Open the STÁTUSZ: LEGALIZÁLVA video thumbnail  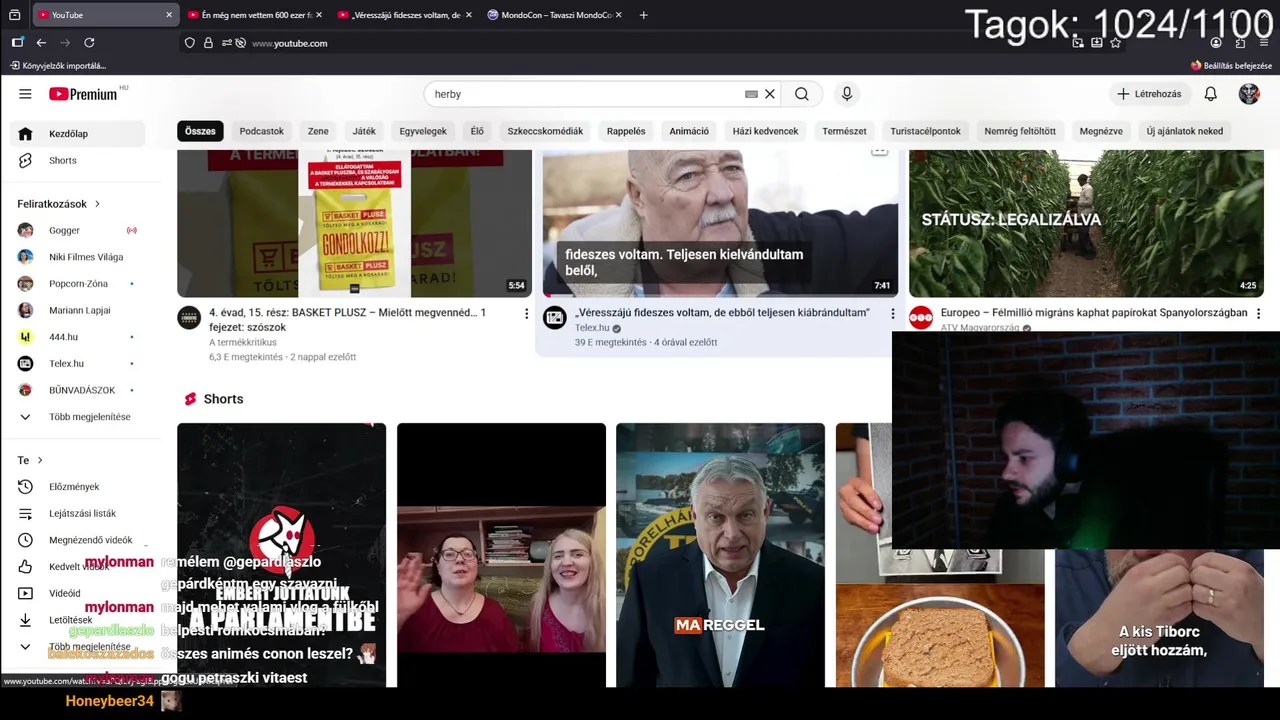[x=1086, y=223]
